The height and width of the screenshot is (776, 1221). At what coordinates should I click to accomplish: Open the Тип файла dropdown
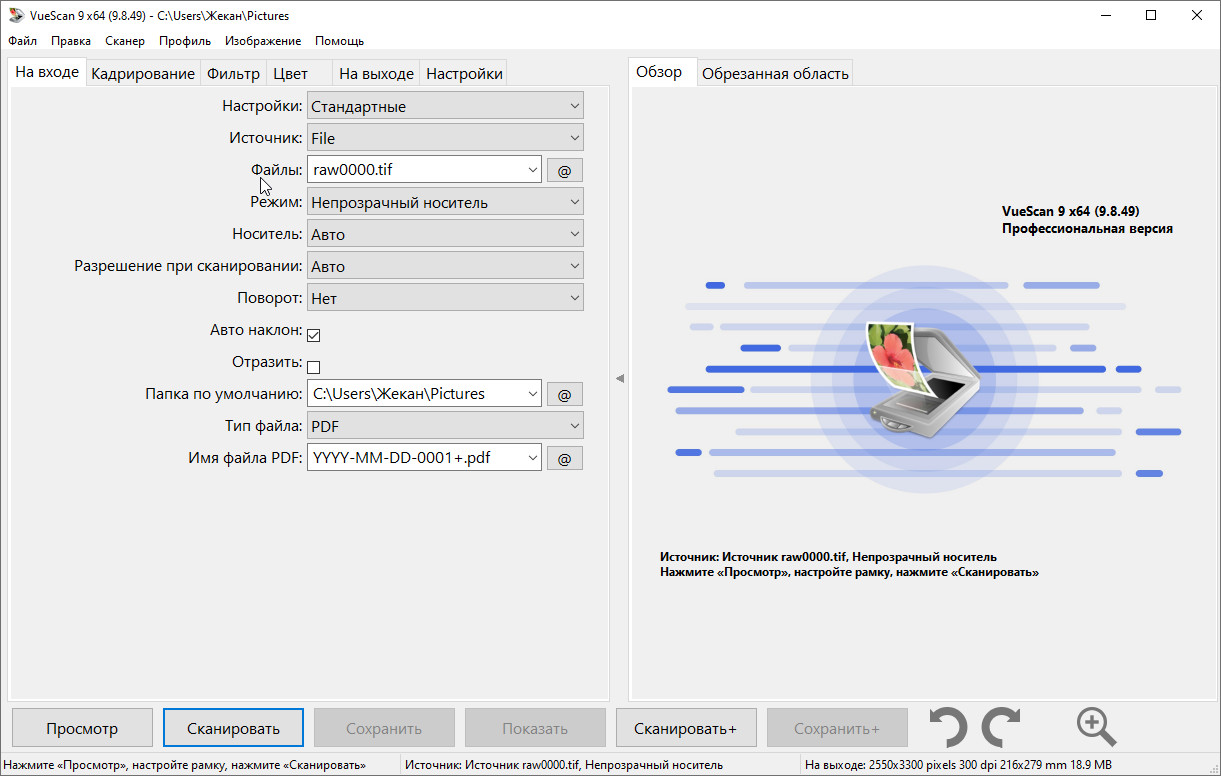coord(445,427)
